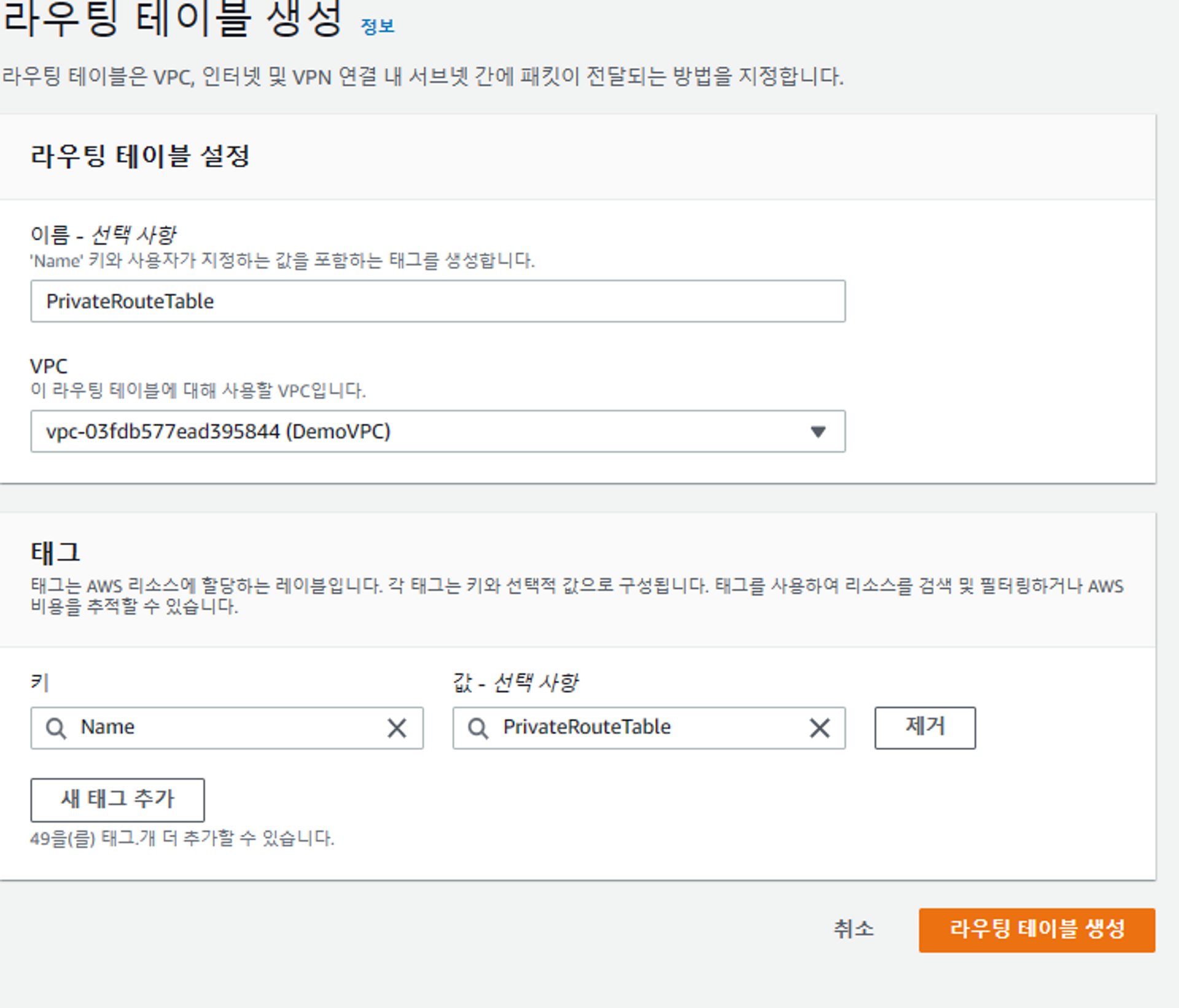
Task: Click the 값 - 선택 사항 label
Action: coord(515,682)
